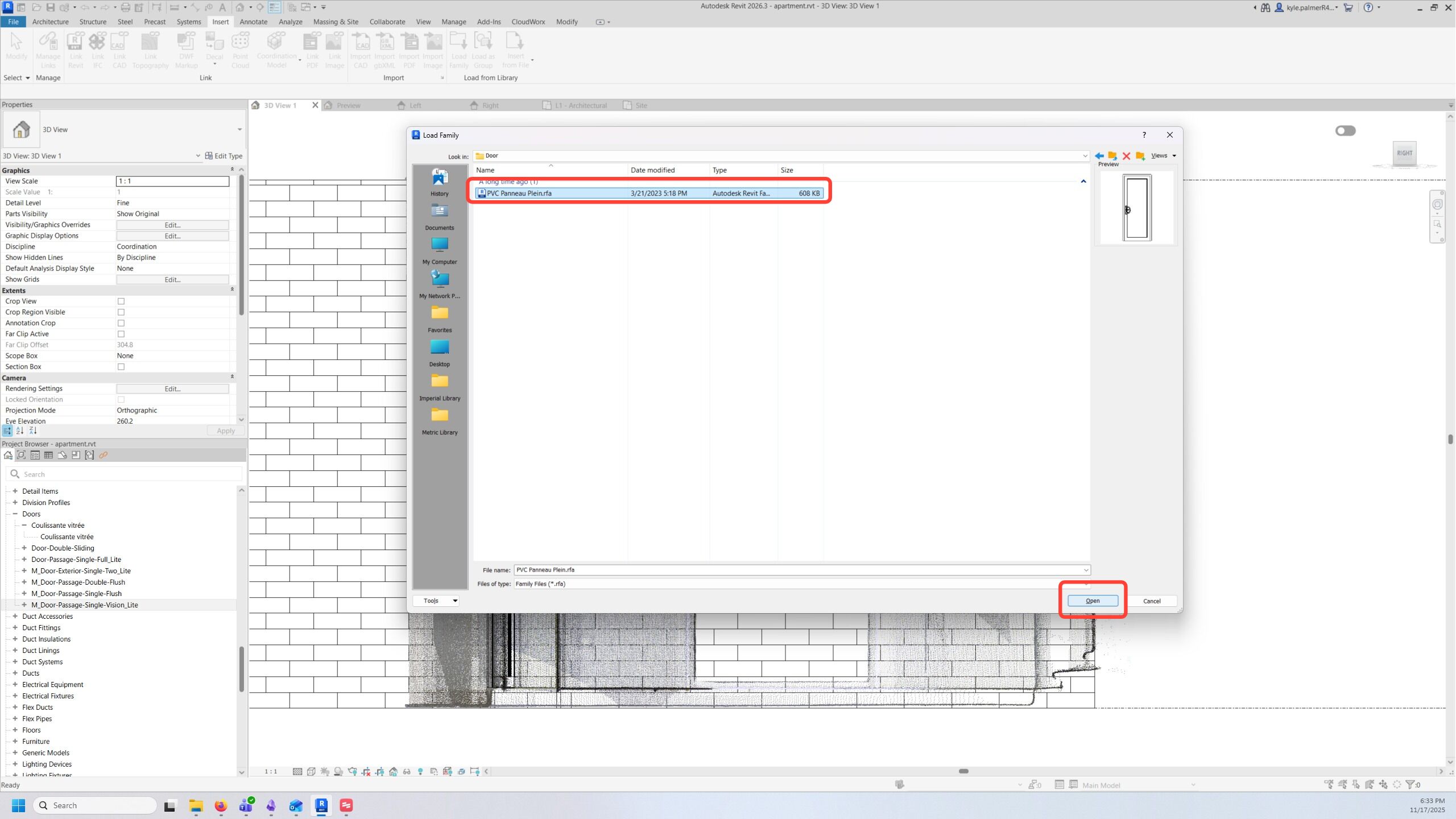Click Project Browser orange link icon
The height and width of the screenshot is (819, 1456).
coord(103,455)
